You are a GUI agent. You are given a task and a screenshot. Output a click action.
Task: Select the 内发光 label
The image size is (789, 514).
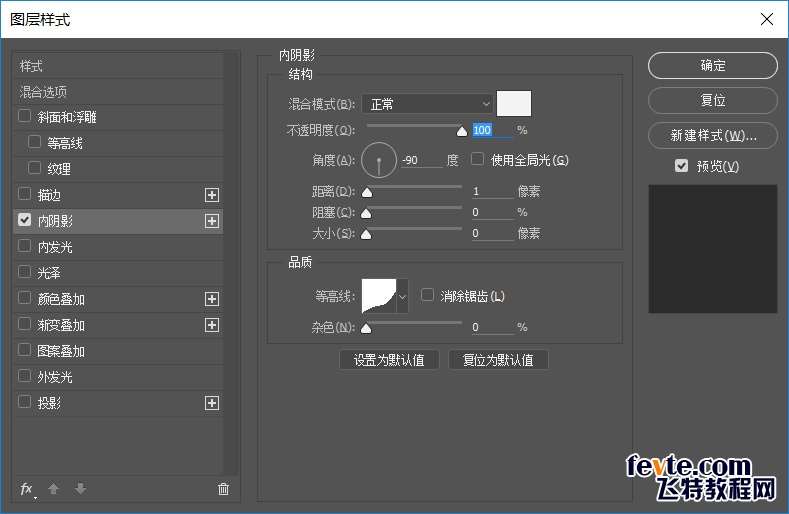tap(55, 247)
